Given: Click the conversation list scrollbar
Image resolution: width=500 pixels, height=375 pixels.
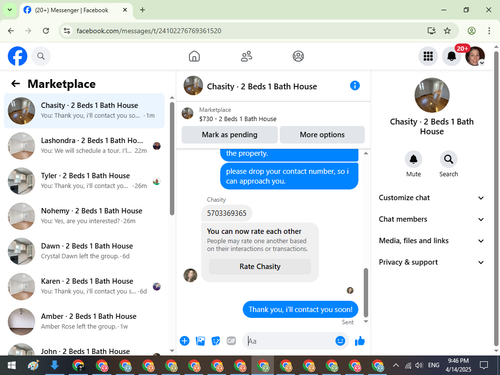Looking at the screenshot, I should pyautogui.click(x=172, y=158).
